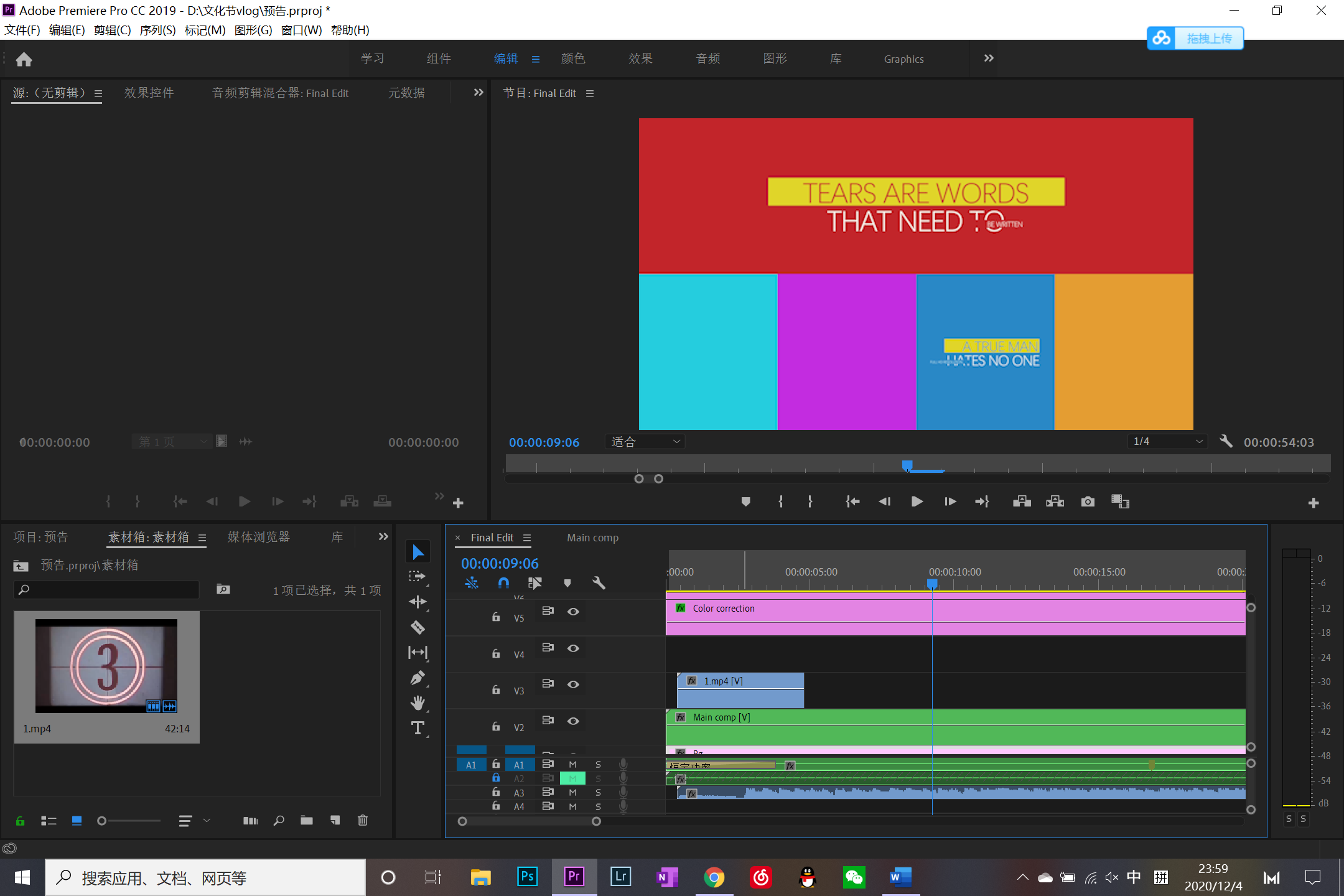Expand hidden workspaces chevron
This screenshot has height=896, width=1344.
(x=989, y=58)
